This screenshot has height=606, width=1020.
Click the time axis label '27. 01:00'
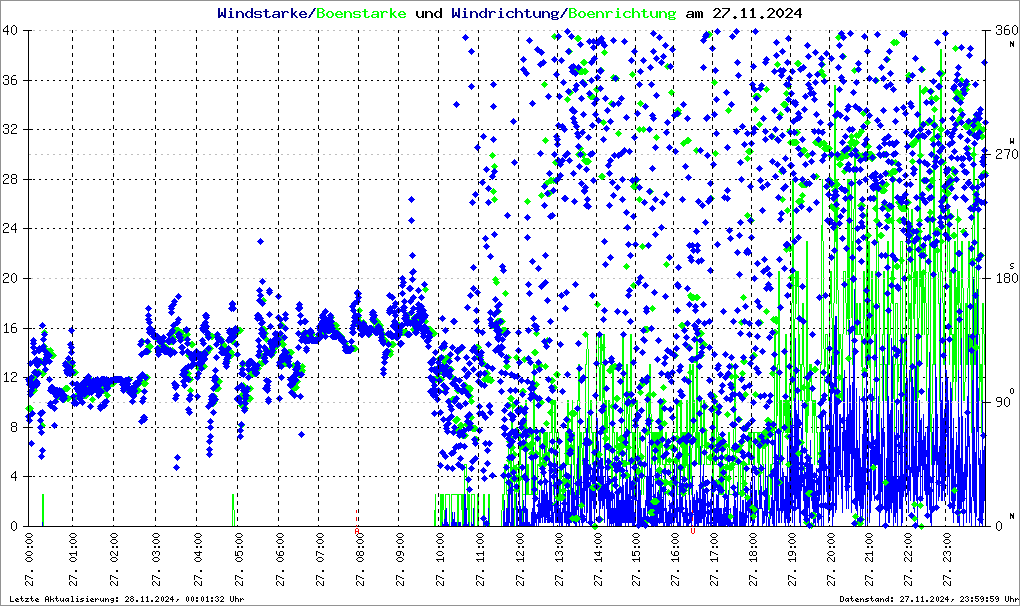[x=73, y=560]
